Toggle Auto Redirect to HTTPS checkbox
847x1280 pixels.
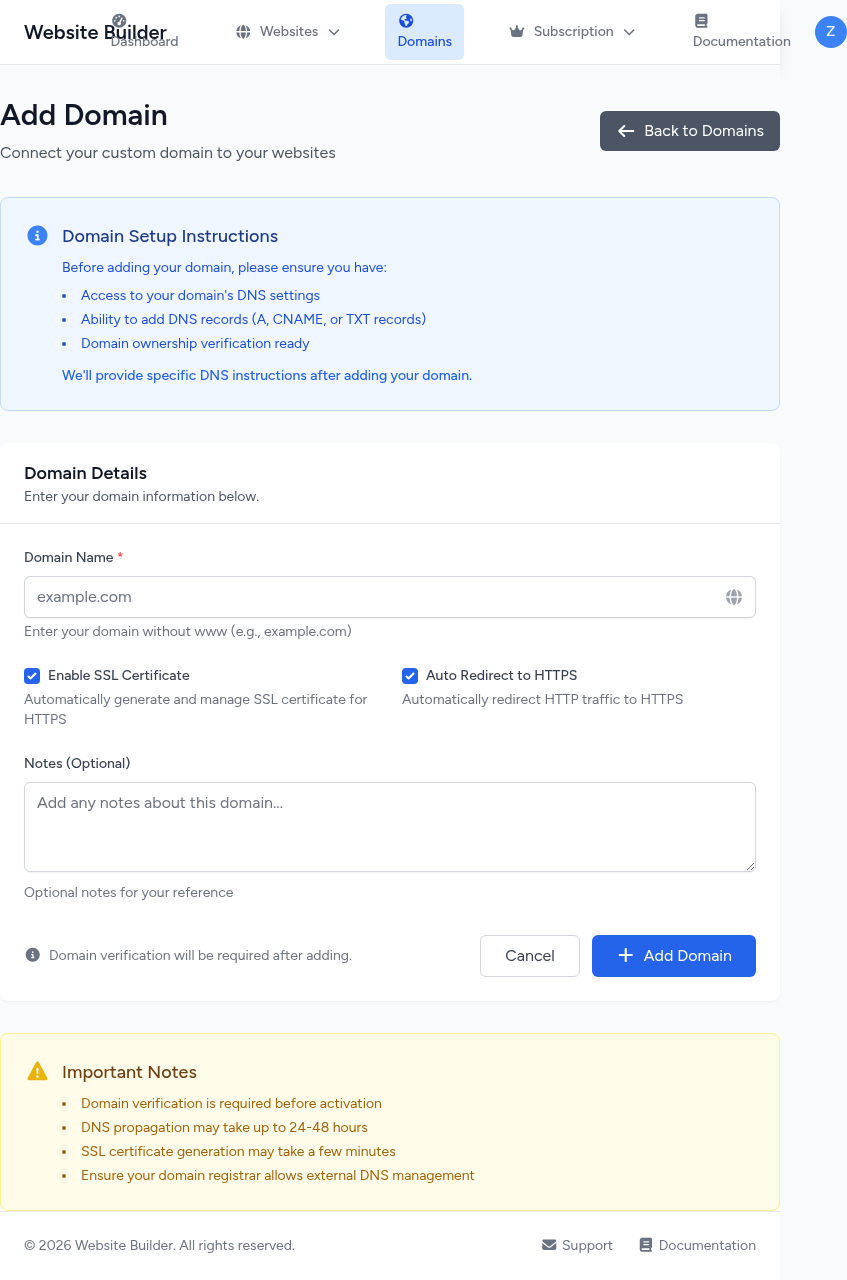point(410,676)
